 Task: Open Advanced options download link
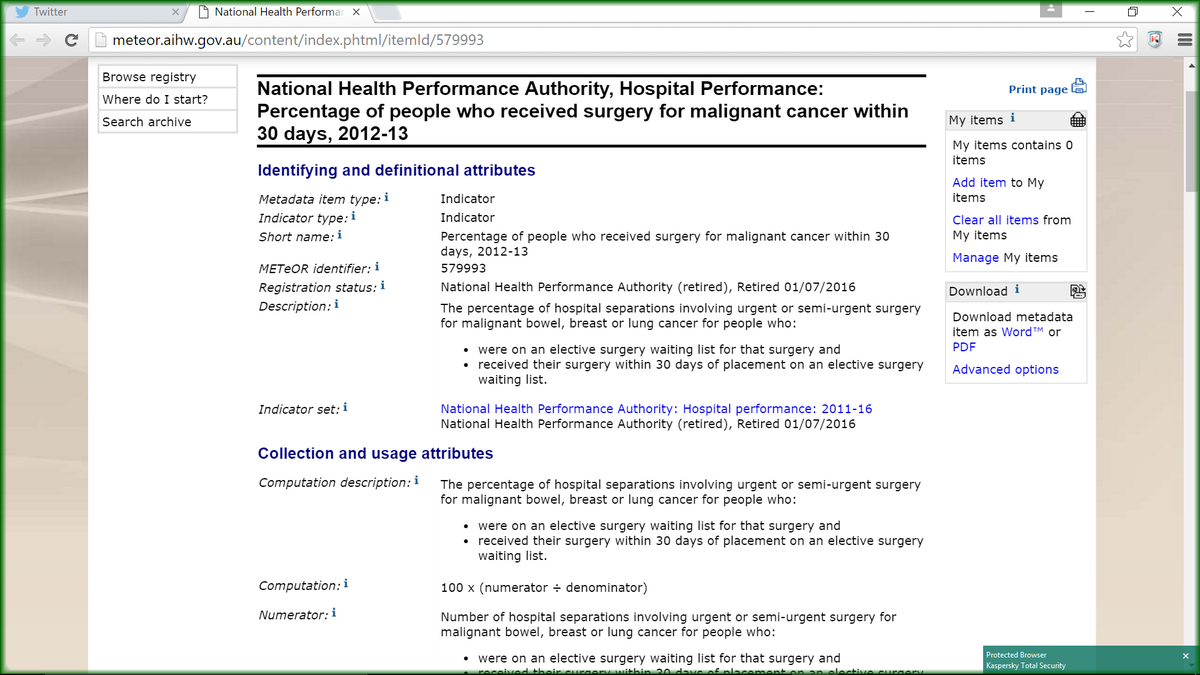[x=1005, y=369]
